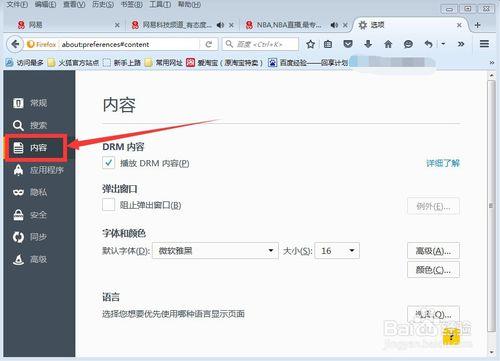The height and width of the screenshot is (361, 500).
Task: Open the 查看 menu
Action: pos(74,5)
